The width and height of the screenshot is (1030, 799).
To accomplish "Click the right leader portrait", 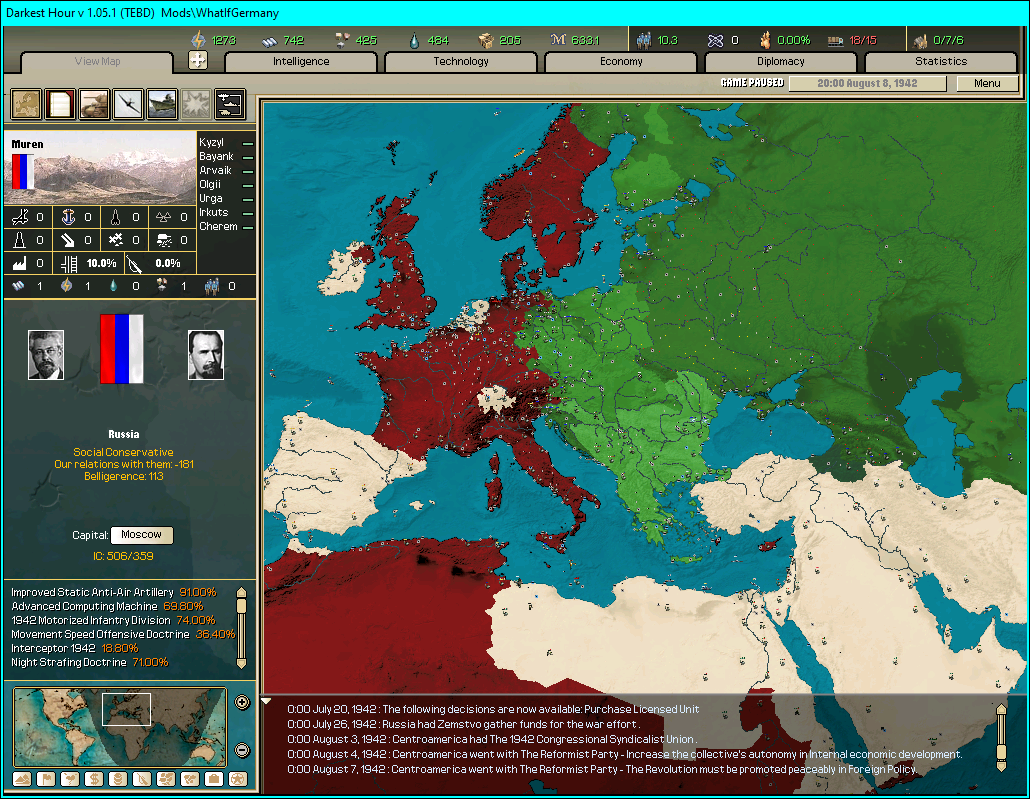I will pyautogui.click(x=206, y=355).
